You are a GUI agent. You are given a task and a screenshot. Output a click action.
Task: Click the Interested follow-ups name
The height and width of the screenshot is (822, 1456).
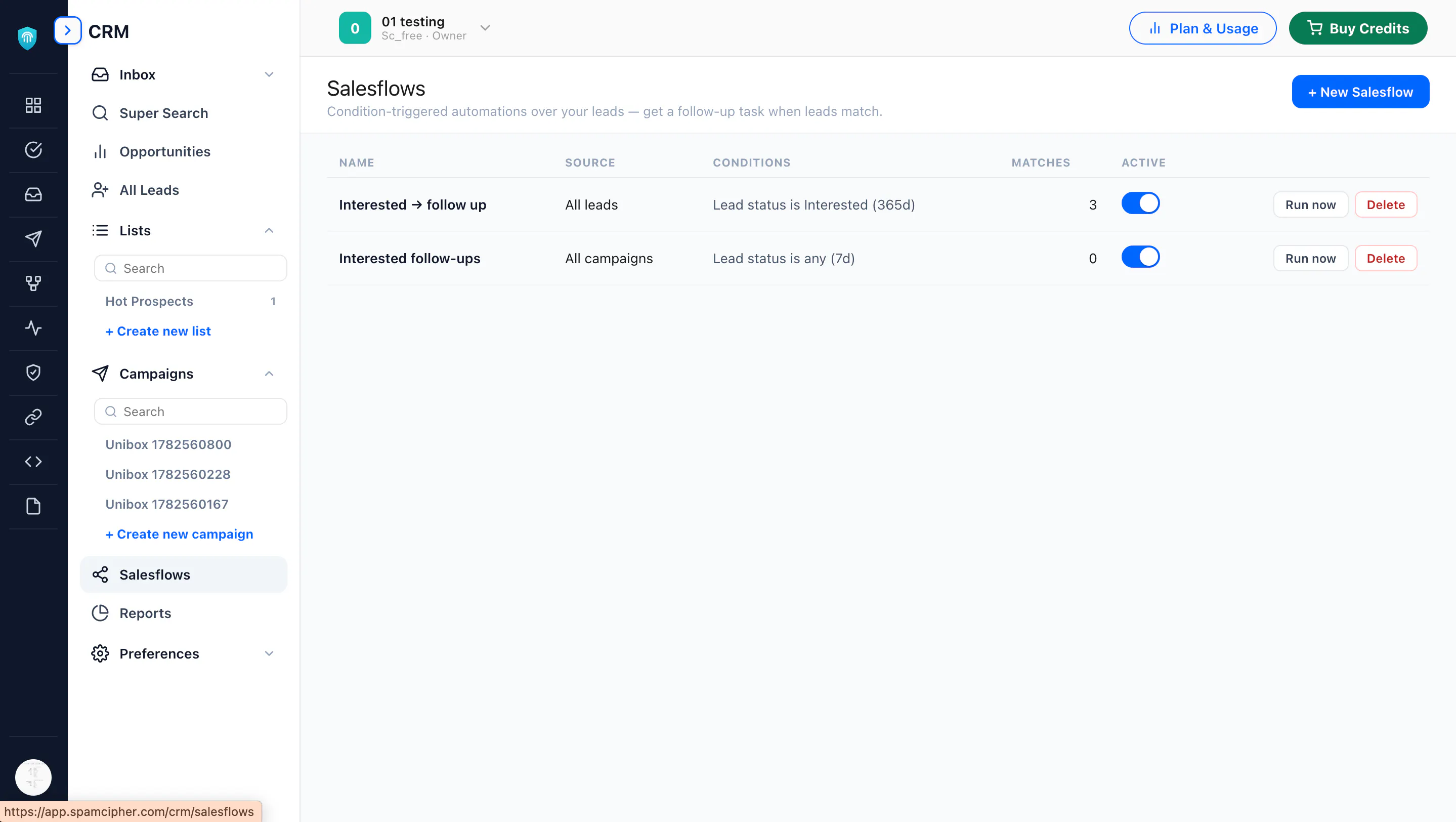tap(410, 258)
